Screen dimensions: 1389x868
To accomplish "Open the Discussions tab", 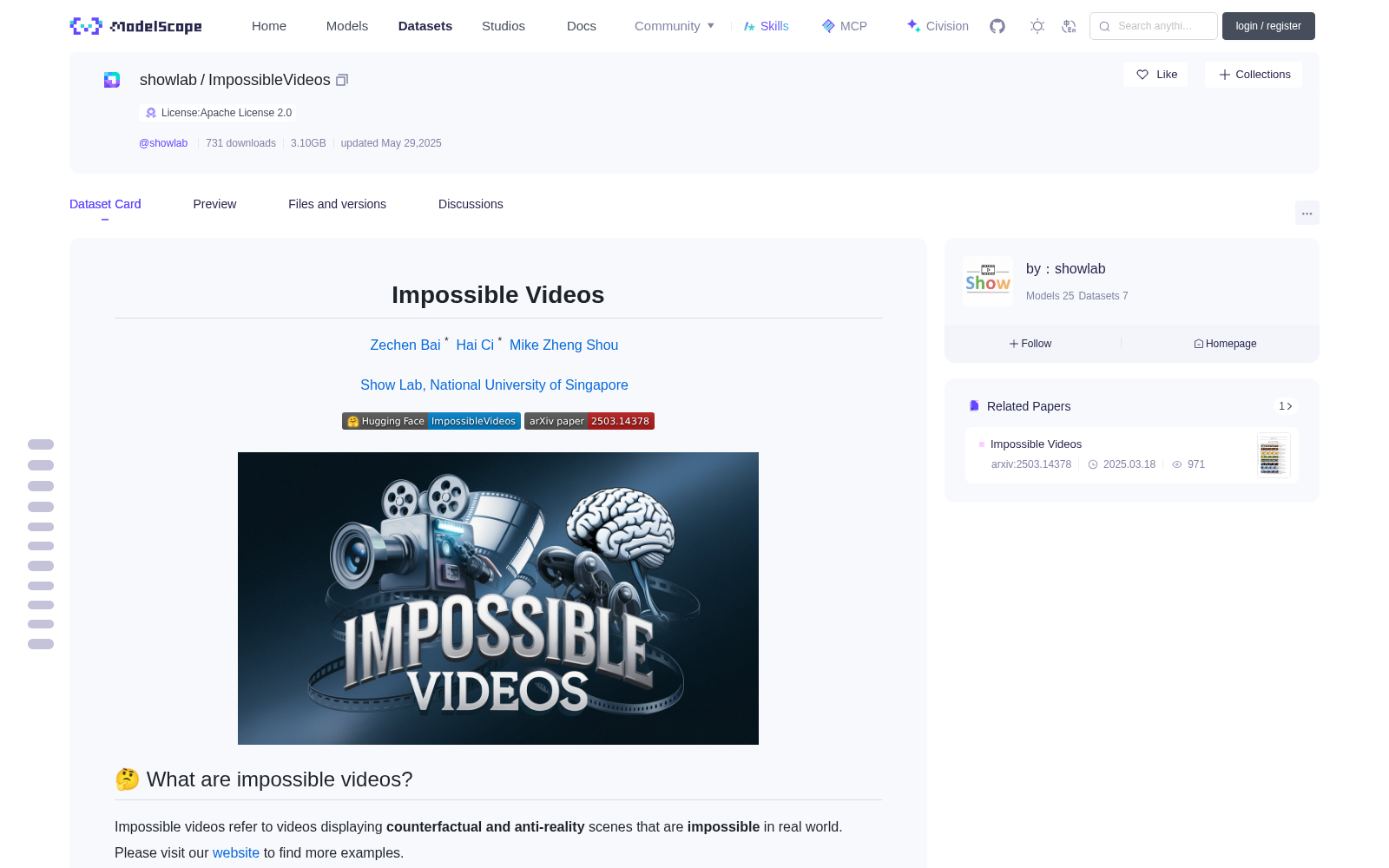I will tap(471, 204).
